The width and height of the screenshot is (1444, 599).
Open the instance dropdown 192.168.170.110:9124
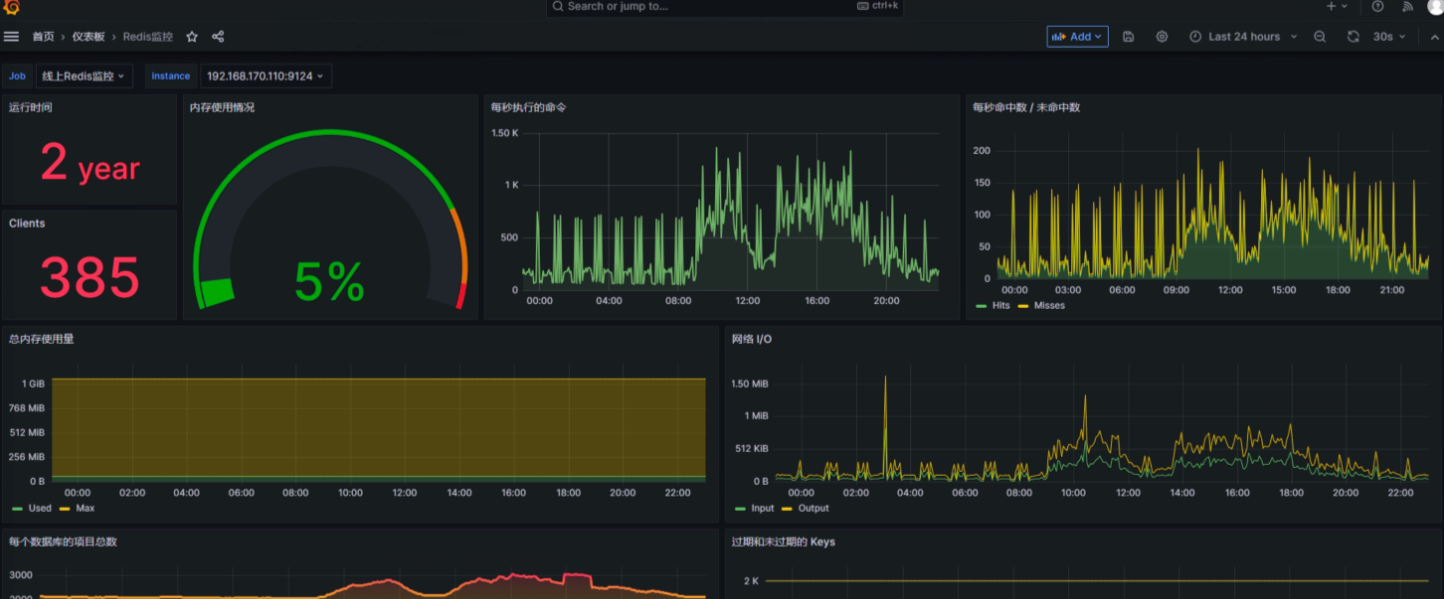tap(265, 76)
